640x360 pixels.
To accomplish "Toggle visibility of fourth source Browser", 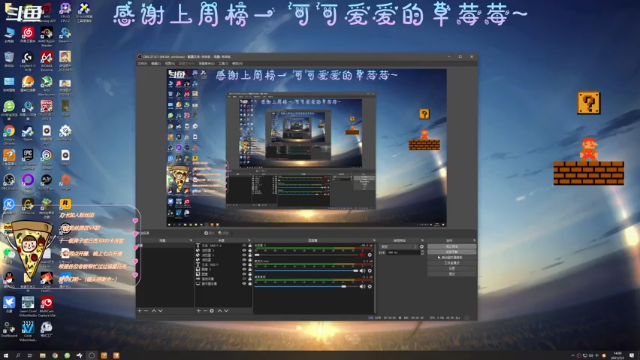I will click(x=244, y=260).
